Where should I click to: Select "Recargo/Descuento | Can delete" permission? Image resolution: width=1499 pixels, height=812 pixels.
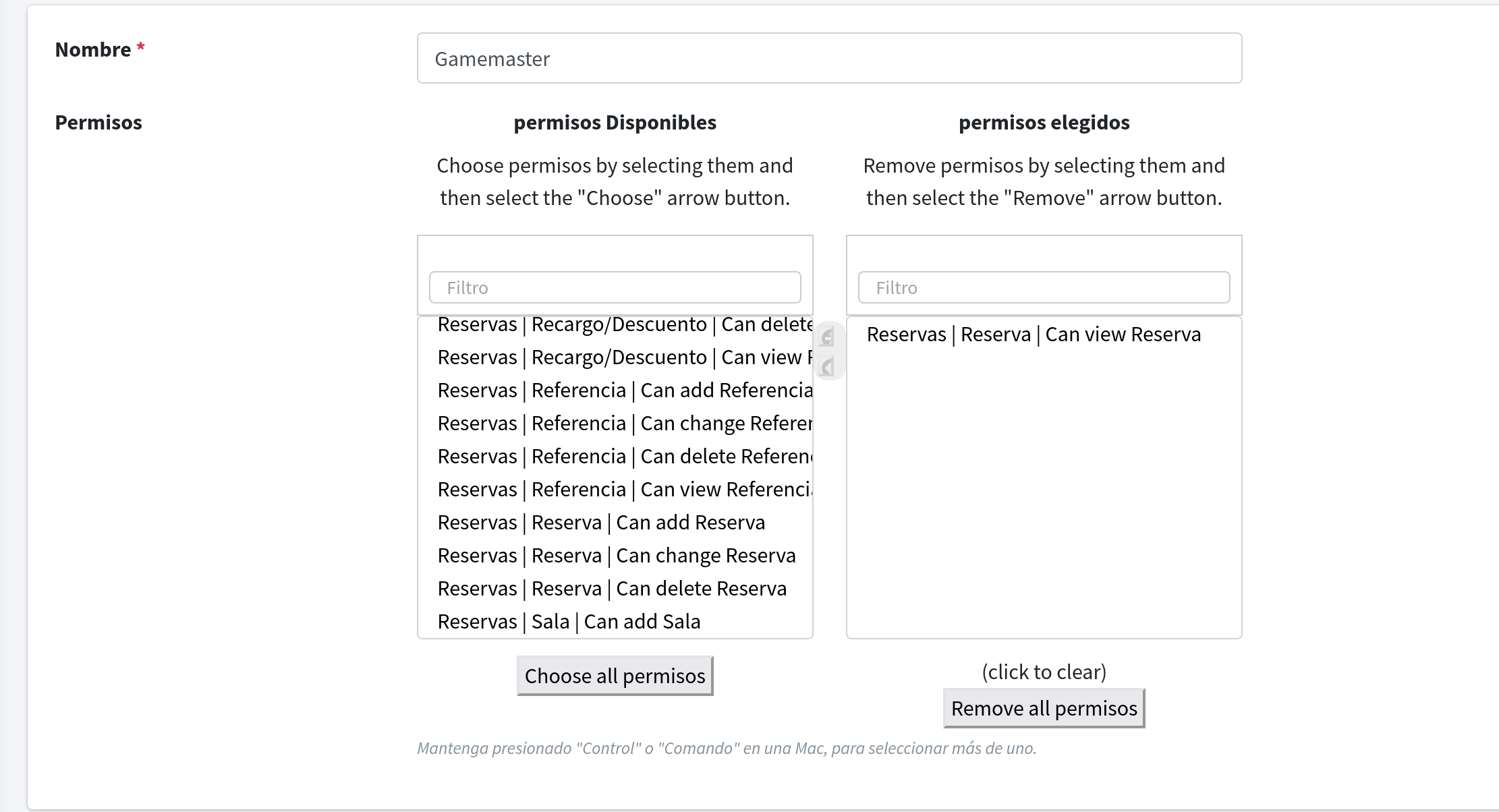point(624,325)
